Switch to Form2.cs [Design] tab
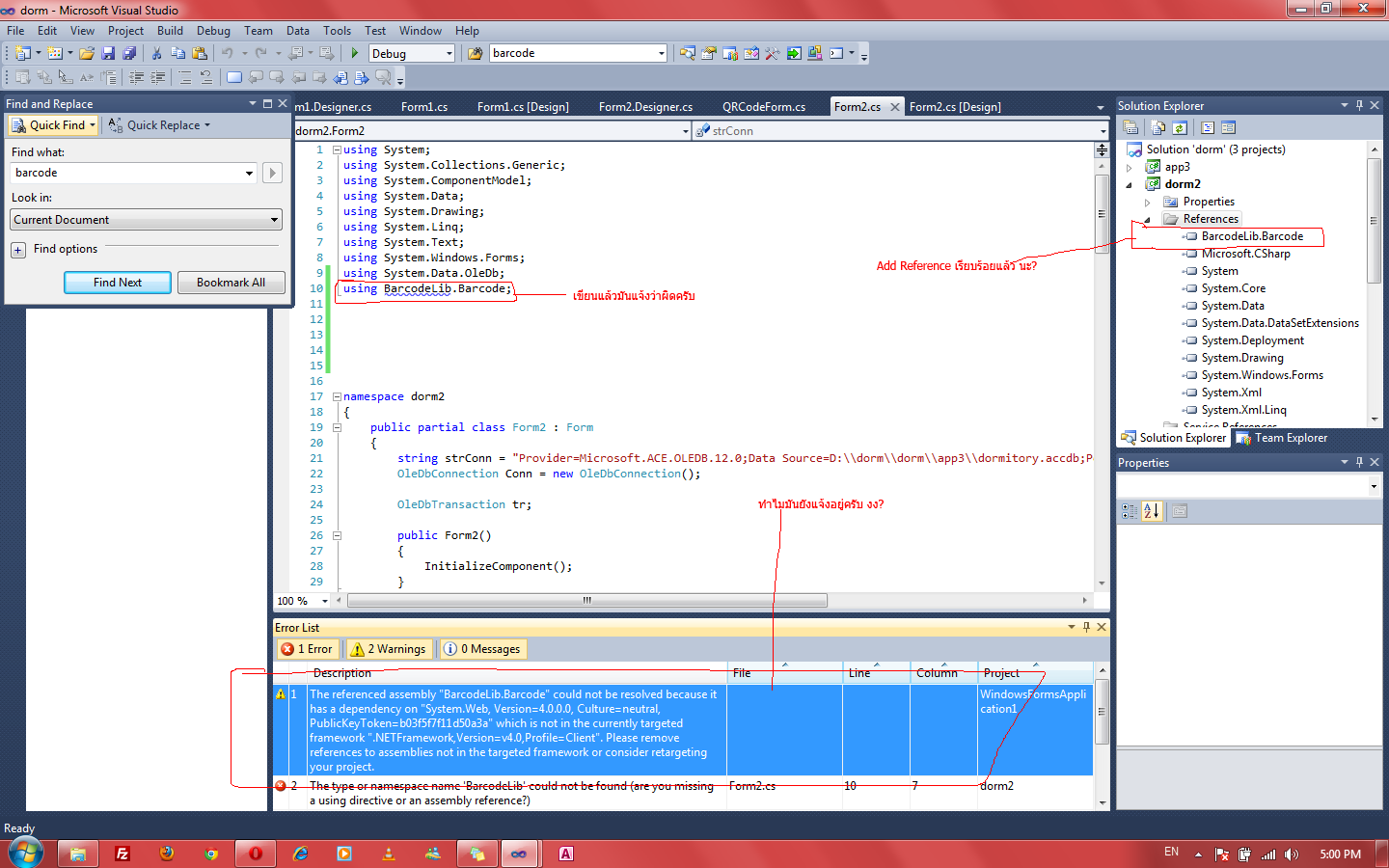 click(955, 107)
